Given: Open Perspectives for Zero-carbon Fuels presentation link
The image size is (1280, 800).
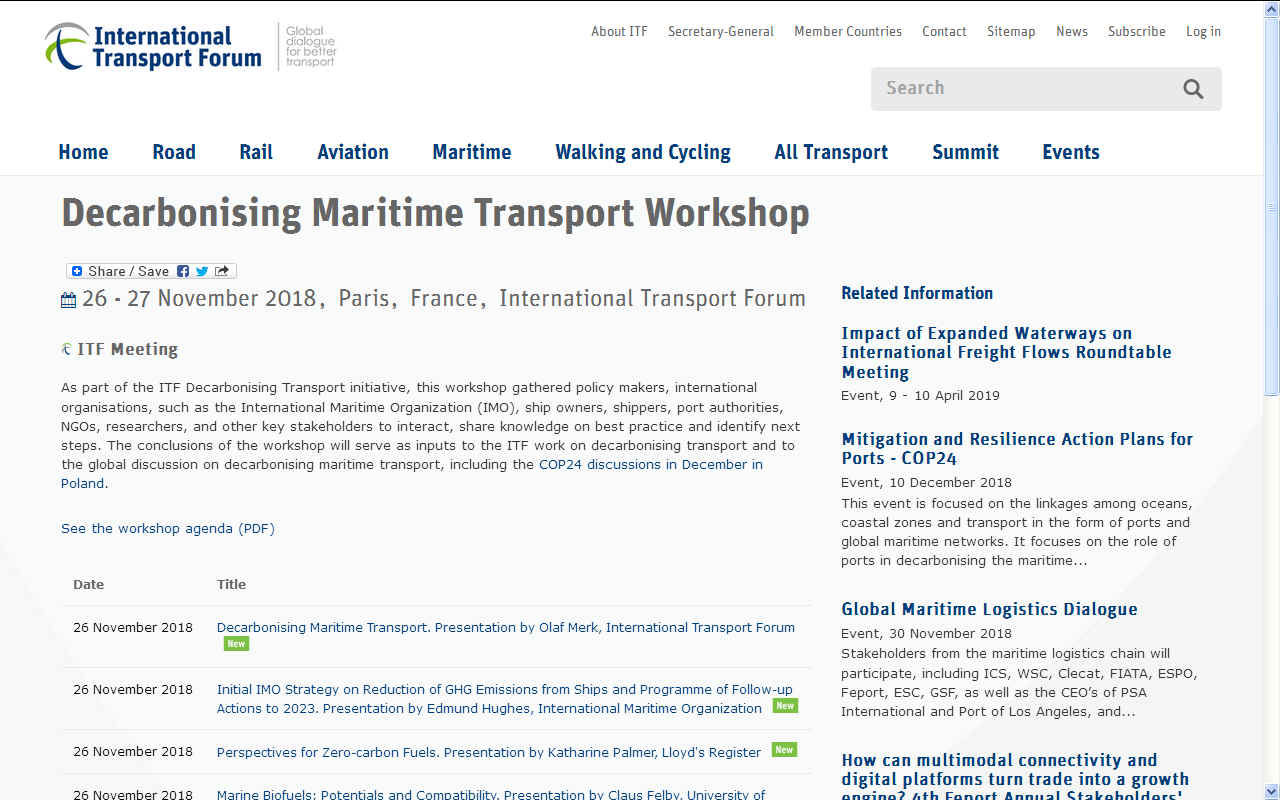Looking at the screenshot, I should point(489,752).
